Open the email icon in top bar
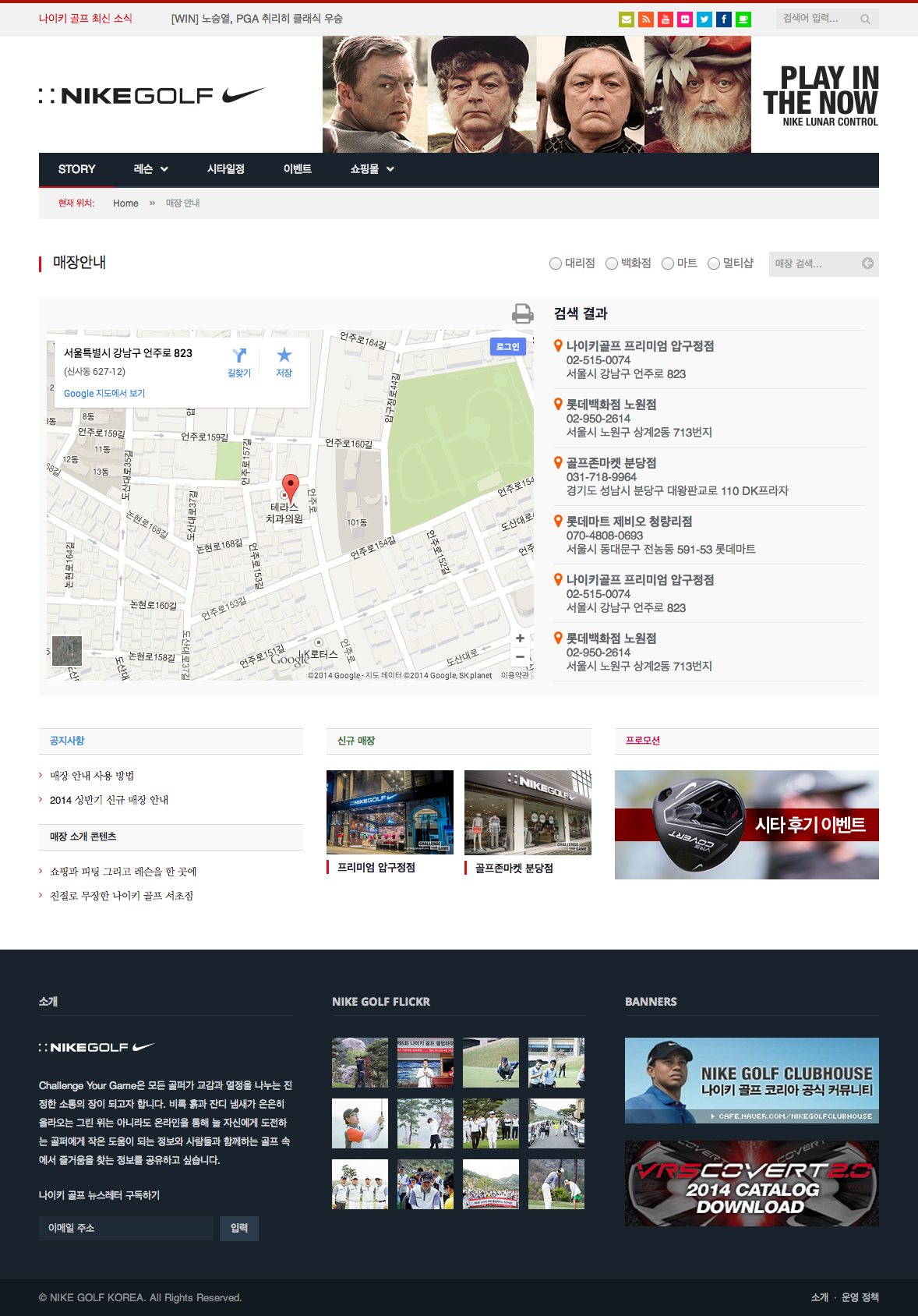 coord(627,19)
